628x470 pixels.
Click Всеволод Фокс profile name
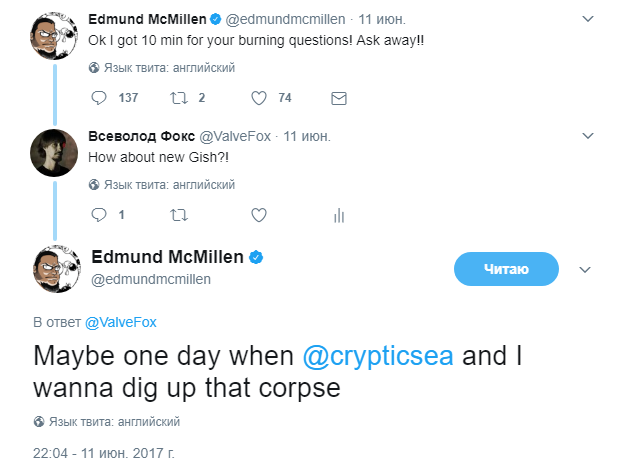[141, 137]
